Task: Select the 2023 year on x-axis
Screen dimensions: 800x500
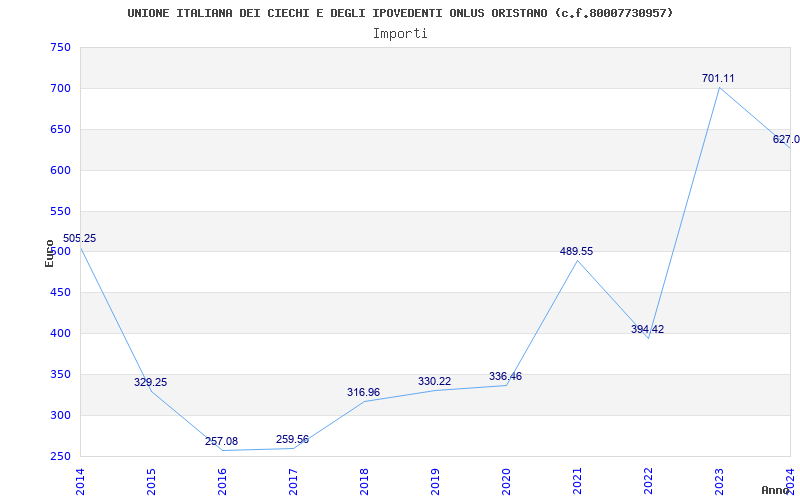Action: [x=719, y=480]
